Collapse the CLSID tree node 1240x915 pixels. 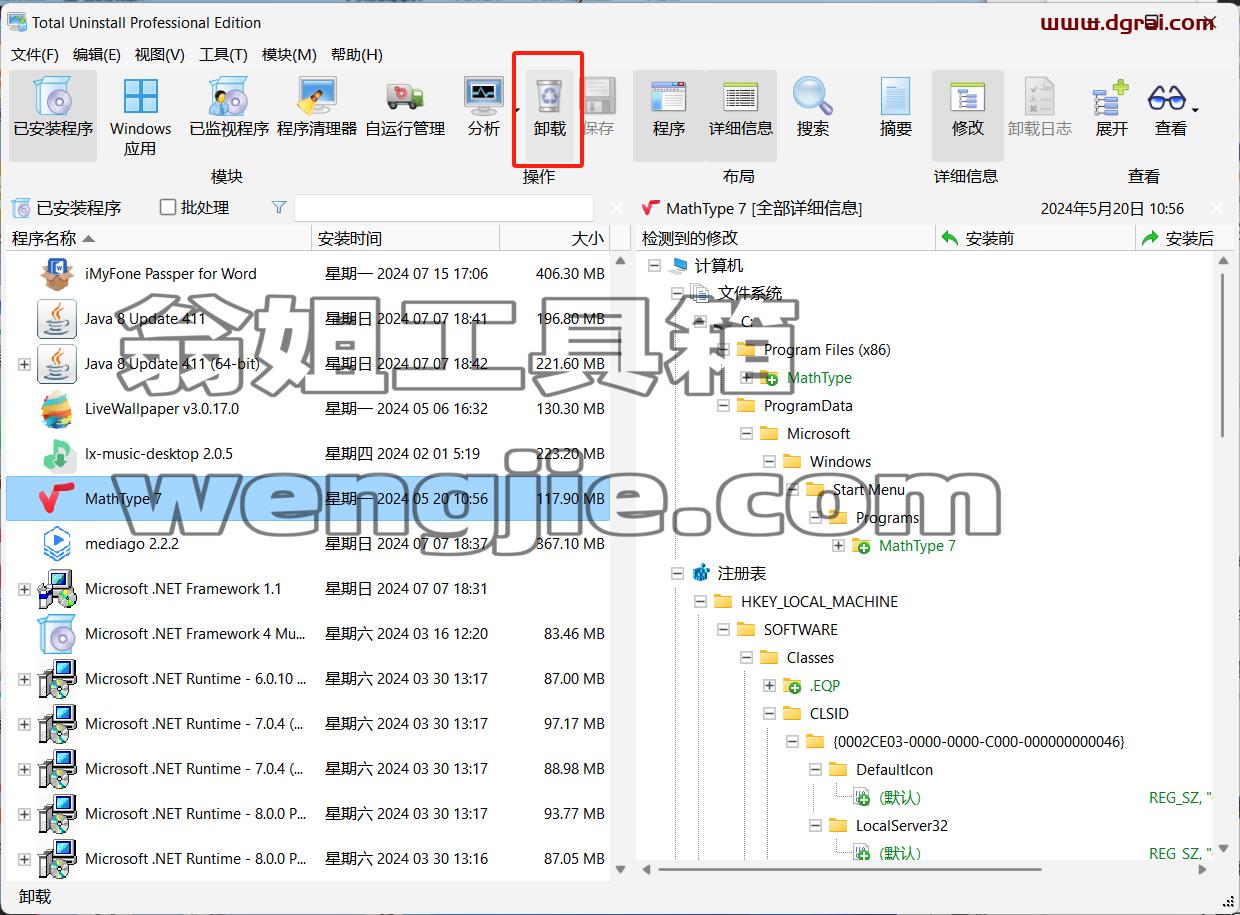769,714
